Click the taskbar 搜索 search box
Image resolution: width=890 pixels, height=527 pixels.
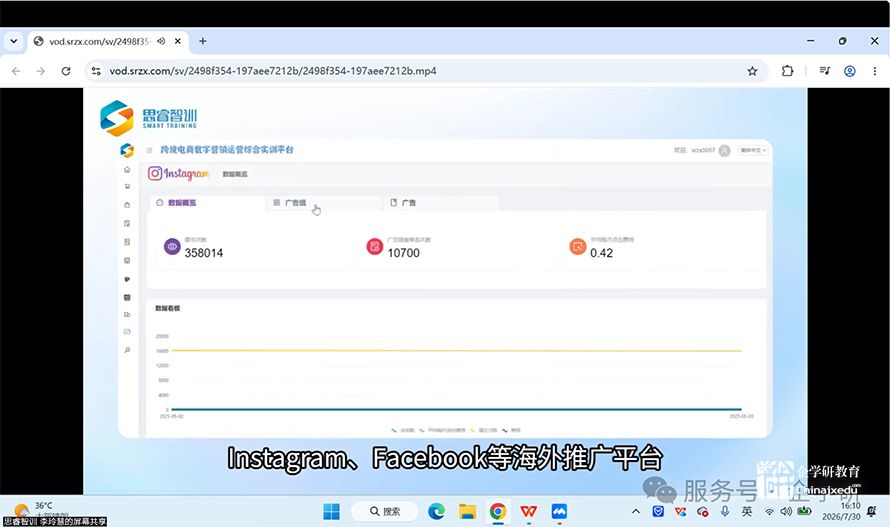point(385,512)
